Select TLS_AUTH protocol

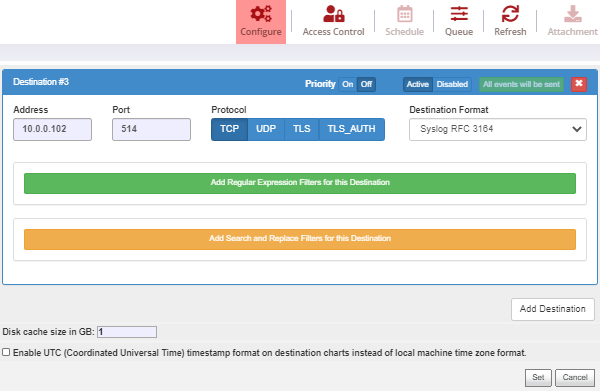pyautogui.click(x=351, y=129)
